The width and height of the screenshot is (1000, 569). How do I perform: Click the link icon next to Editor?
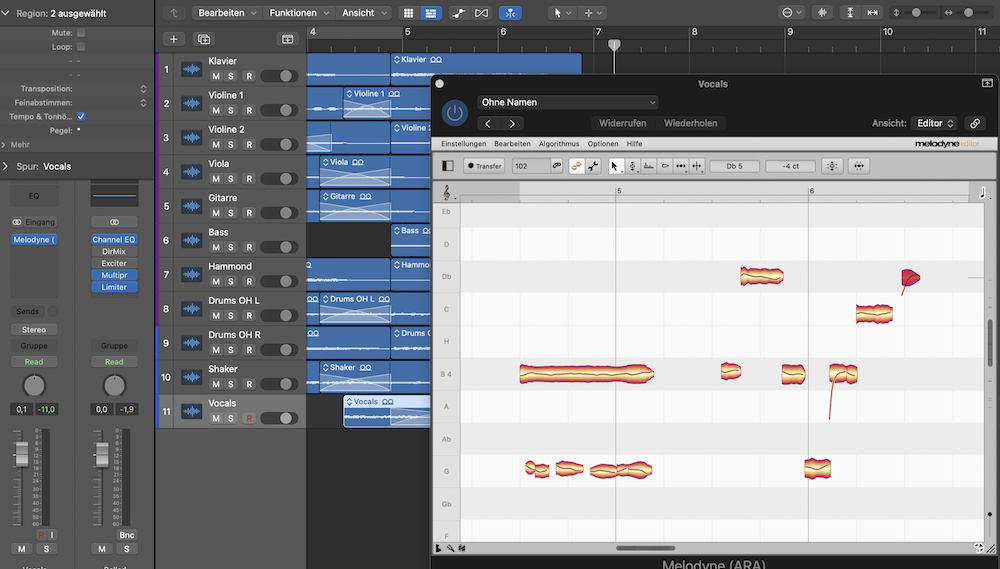click(x=975, y=123)
